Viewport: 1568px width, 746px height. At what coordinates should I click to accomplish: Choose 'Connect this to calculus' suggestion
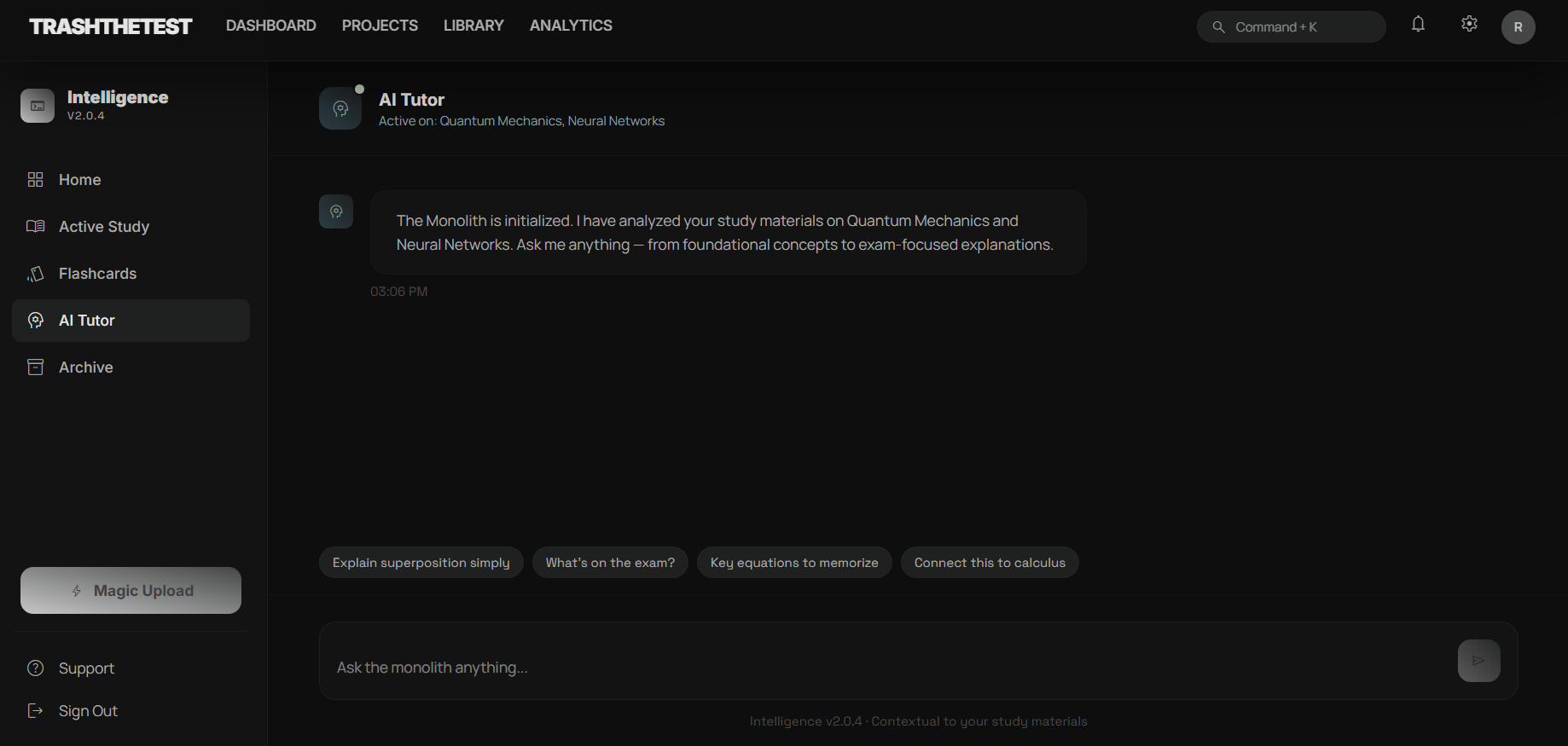(x=990, y=563)
